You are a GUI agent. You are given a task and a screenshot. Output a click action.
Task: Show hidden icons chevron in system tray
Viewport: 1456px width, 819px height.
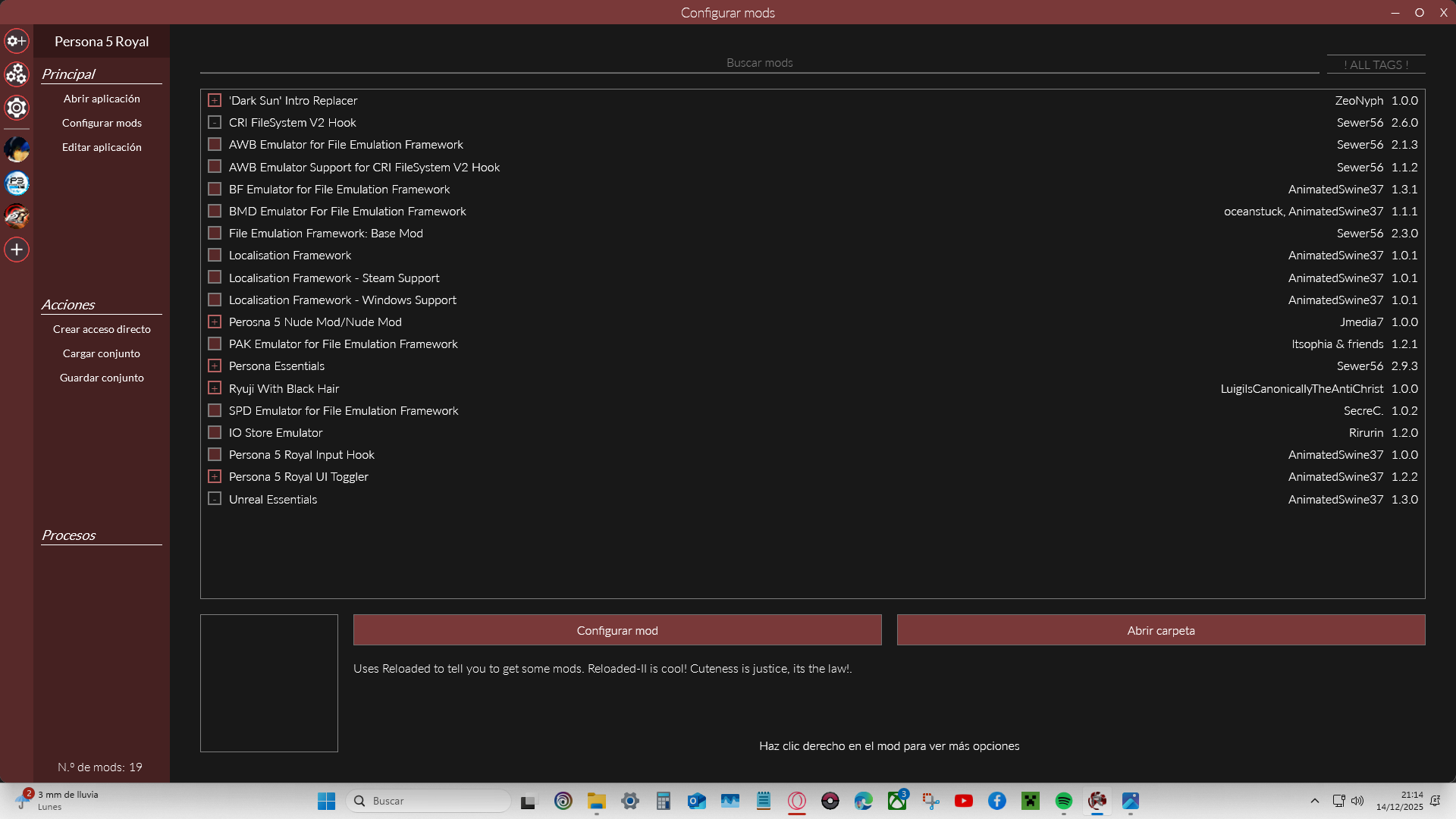[x=1315, y=801]
